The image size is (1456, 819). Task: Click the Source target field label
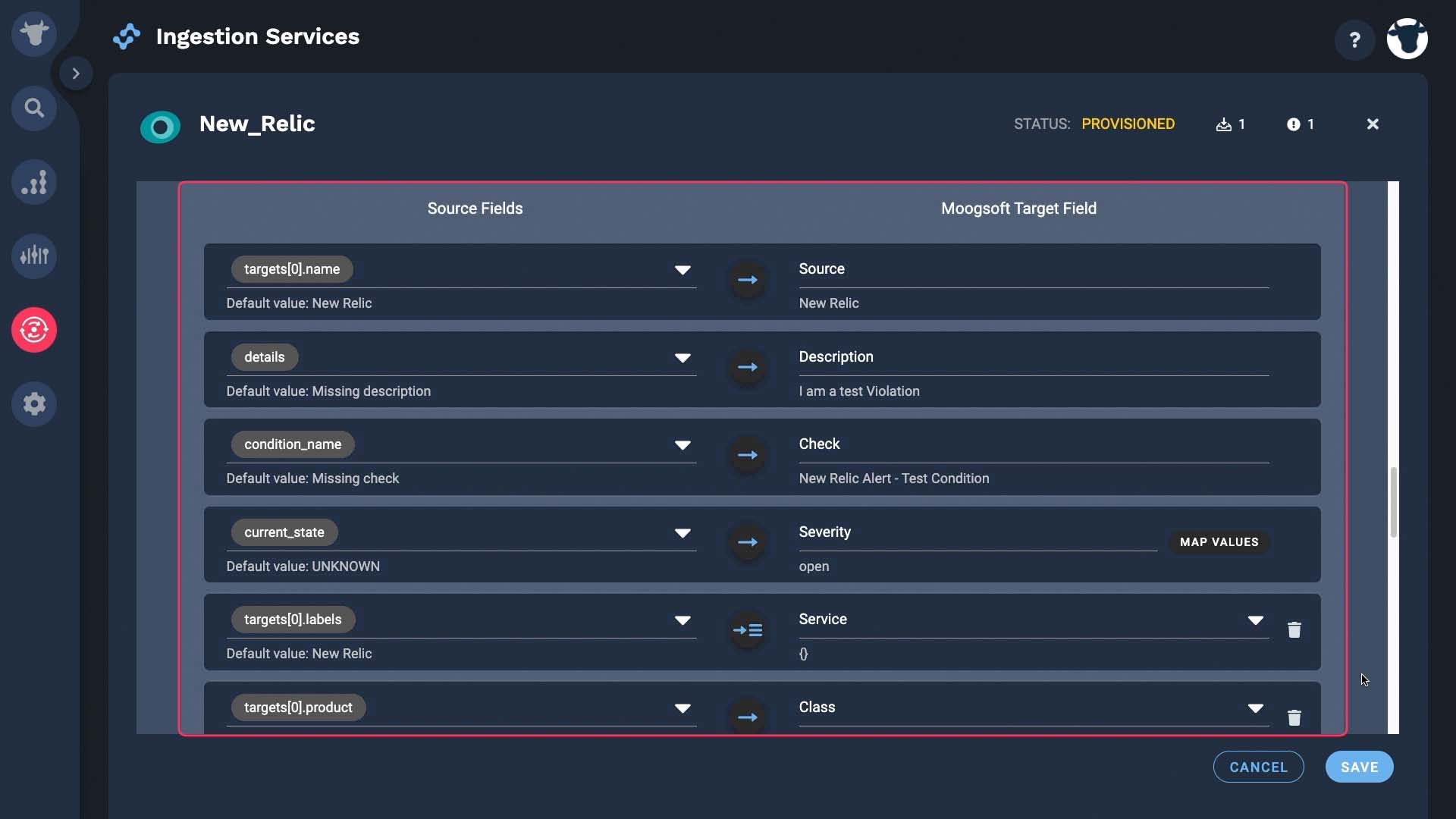coord(821,269)
